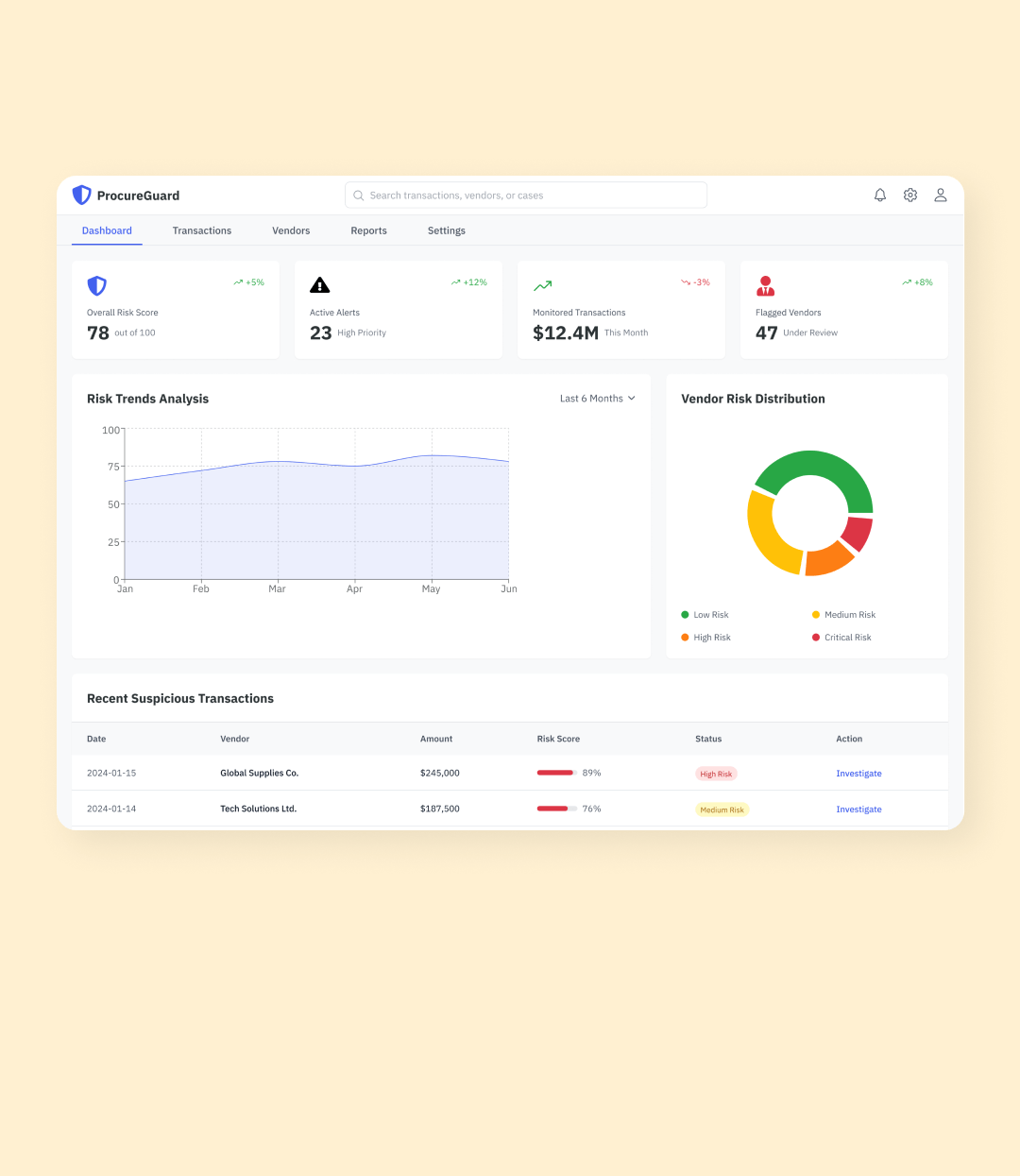Image resolution: width=1020 pixels, height=1176 pixels.
Task: Go to the Reports tab
Action: tap(368, 230)
